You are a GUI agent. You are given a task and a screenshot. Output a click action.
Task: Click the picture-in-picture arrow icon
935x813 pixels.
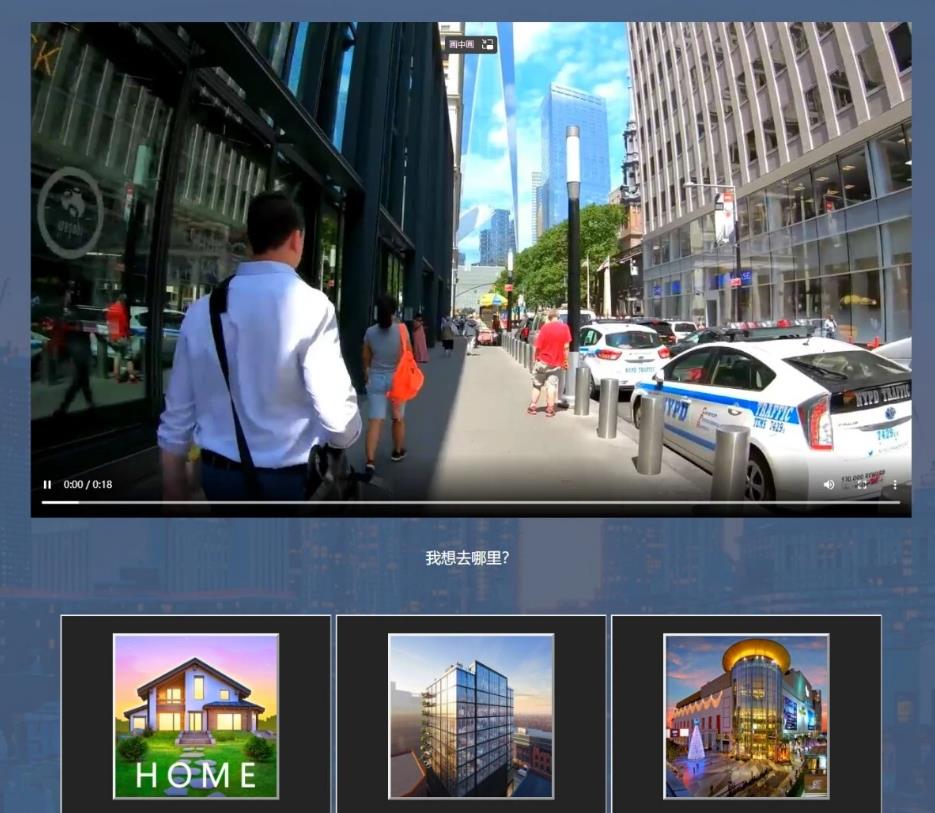tap(487, 44)
